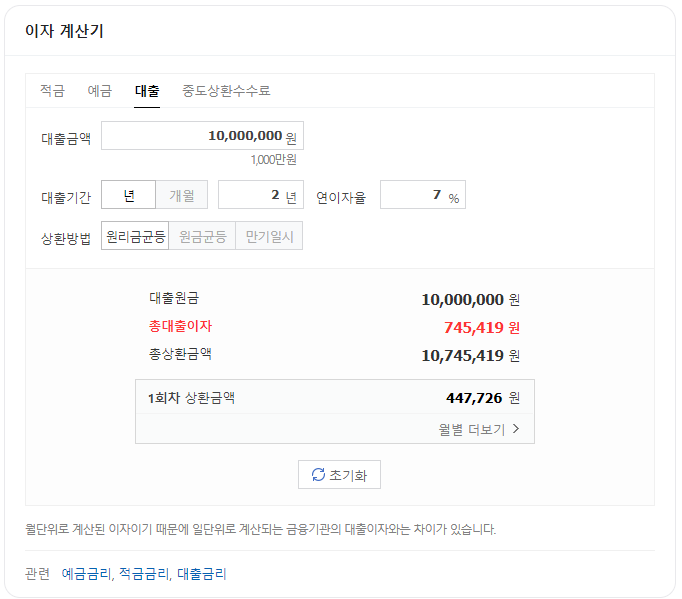
Task: Click the 대출금액 input field
Action: coord(202,136)
